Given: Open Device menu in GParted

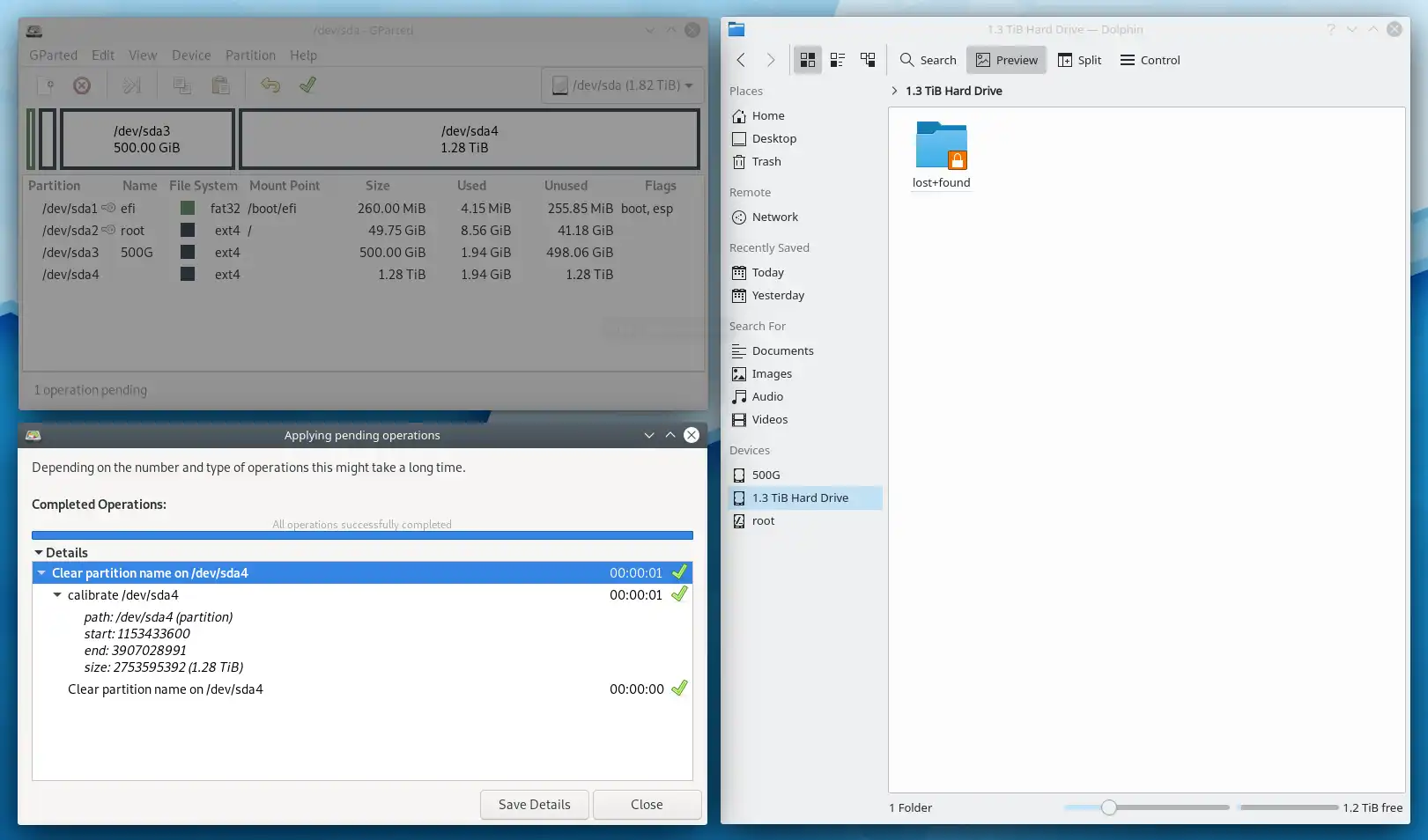Looking at the screenshot, I should click(x=191, y=55).
